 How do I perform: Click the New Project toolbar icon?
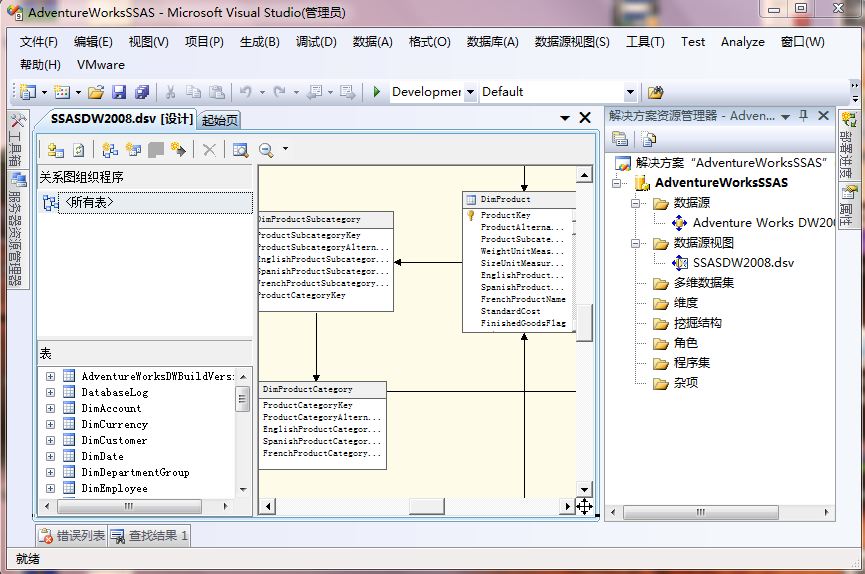[27, 92]
